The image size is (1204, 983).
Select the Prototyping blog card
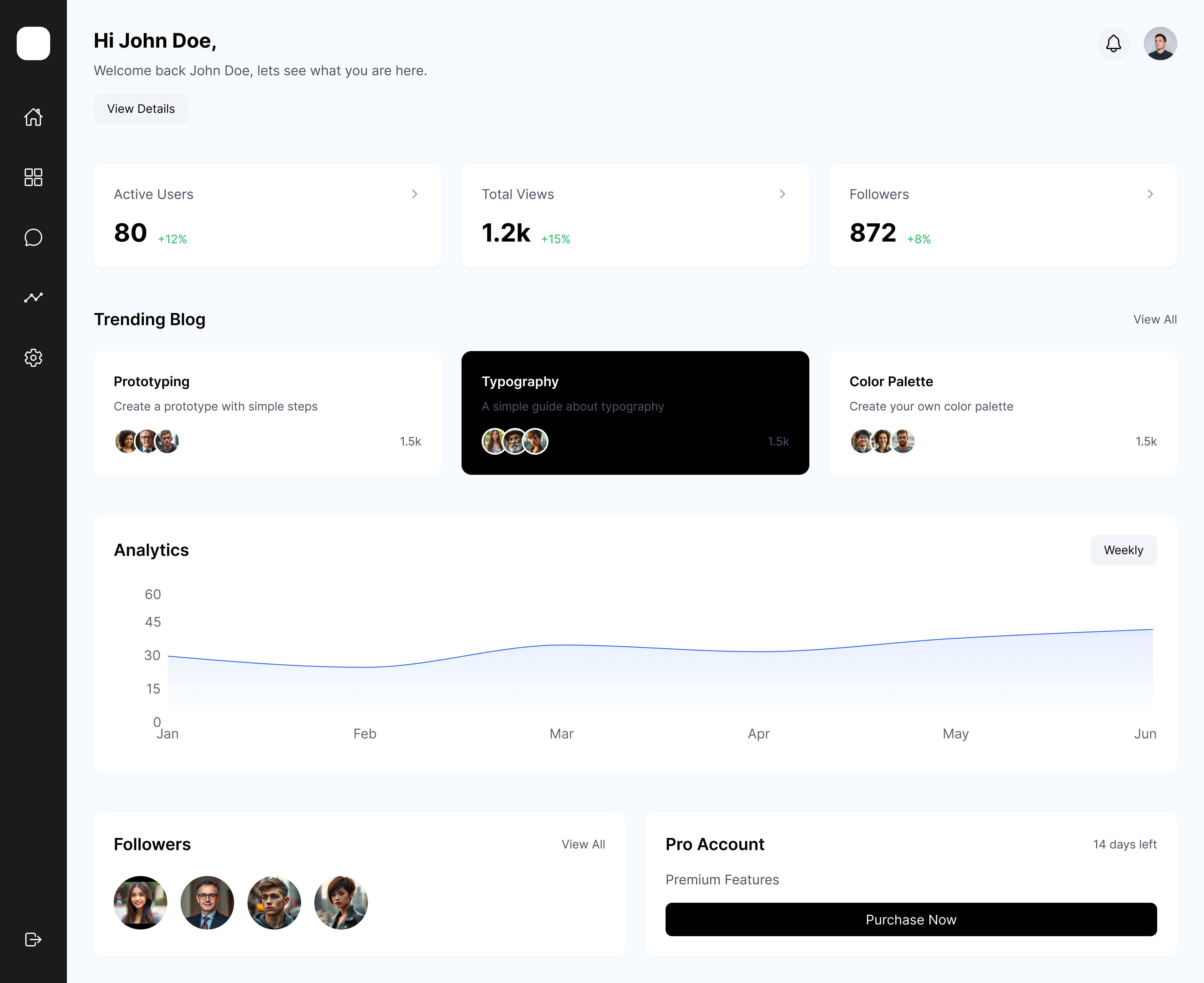267,412
